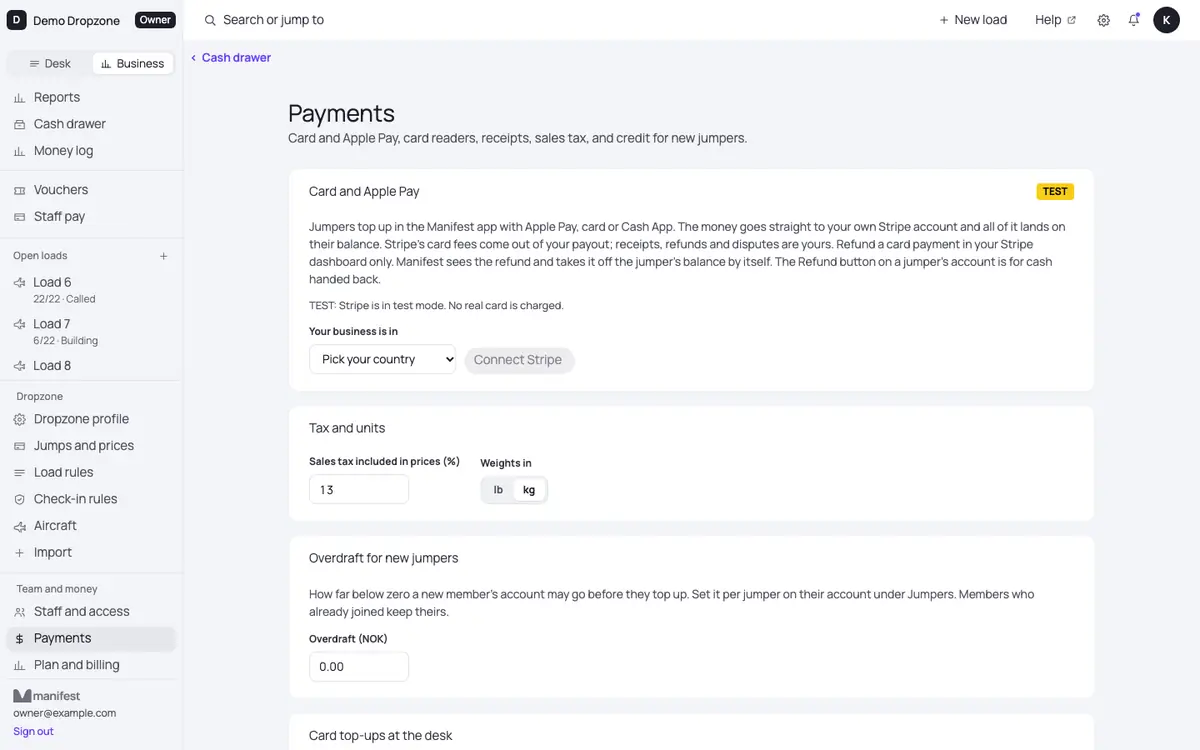Open Money log page
The height and width of the screenshot is (750, 1200).
tap(91, 151)
